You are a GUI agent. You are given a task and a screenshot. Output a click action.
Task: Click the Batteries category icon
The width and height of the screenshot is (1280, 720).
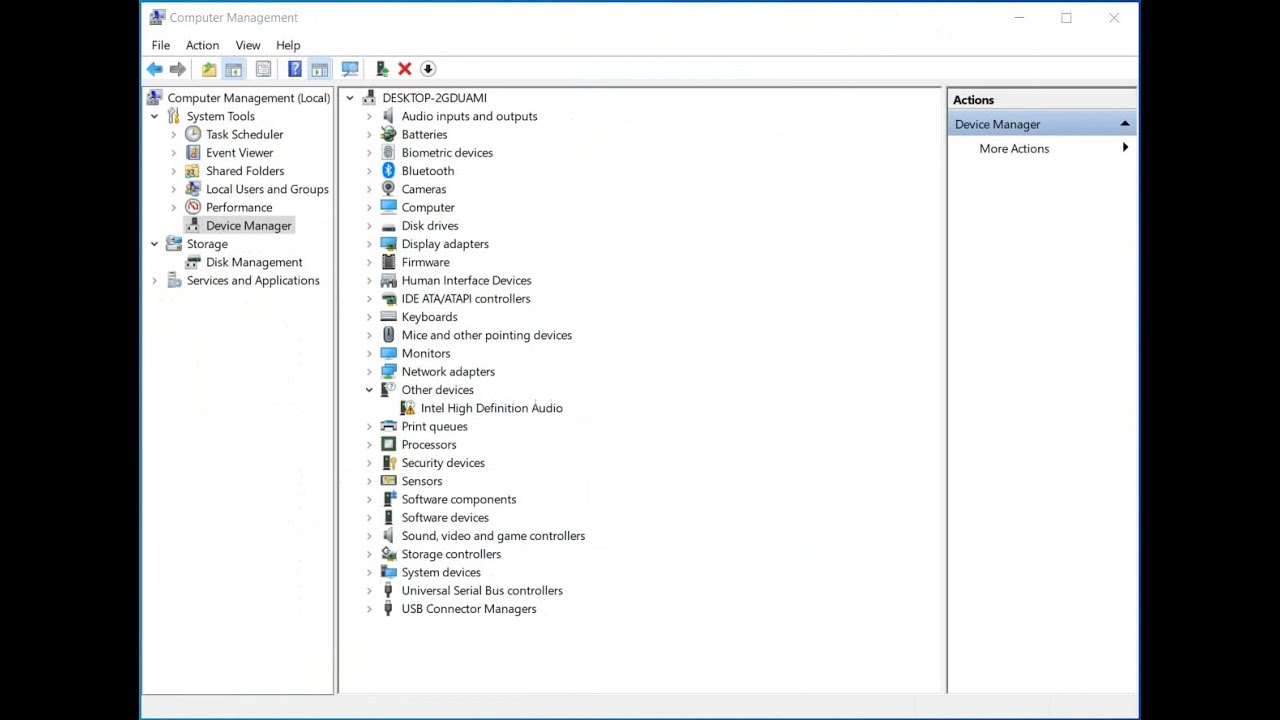pos(389,134)
